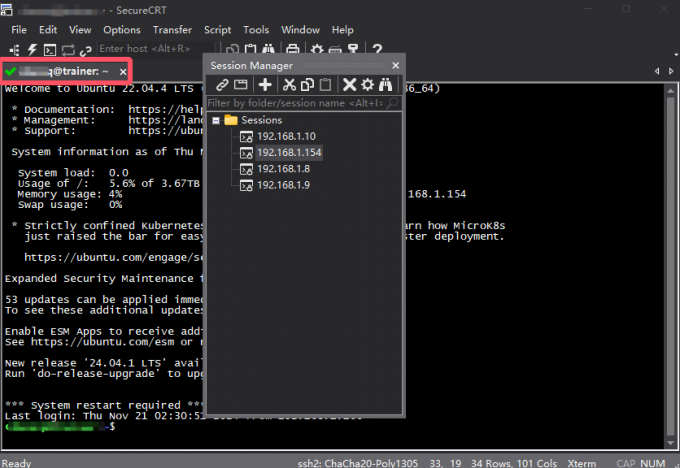
Task: Click the Disconnect link icon in main toolbar
Action: pos(86,51)
